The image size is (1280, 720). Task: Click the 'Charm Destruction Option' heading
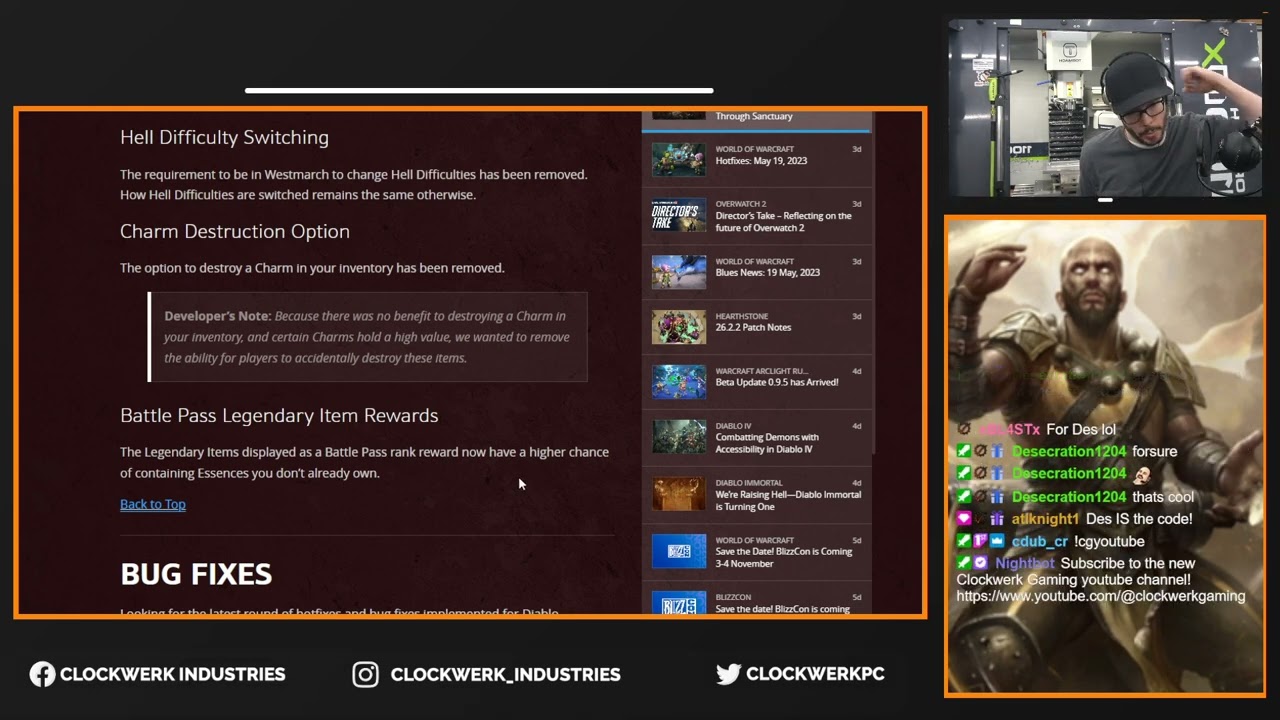click(x=235, y=231)
